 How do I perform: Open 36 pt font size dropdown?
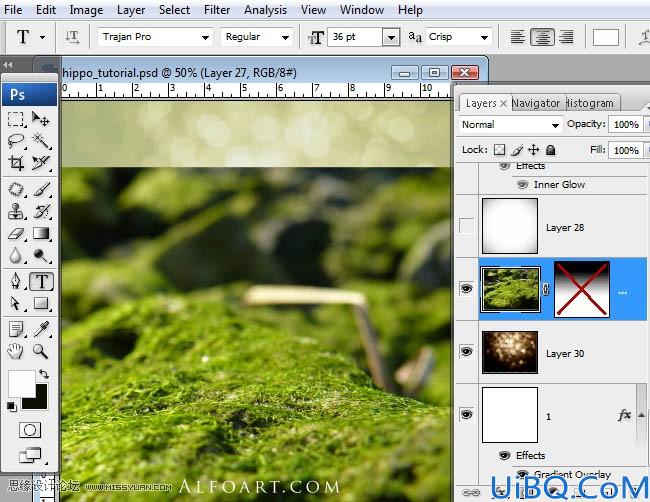click(x=391, y=37)
